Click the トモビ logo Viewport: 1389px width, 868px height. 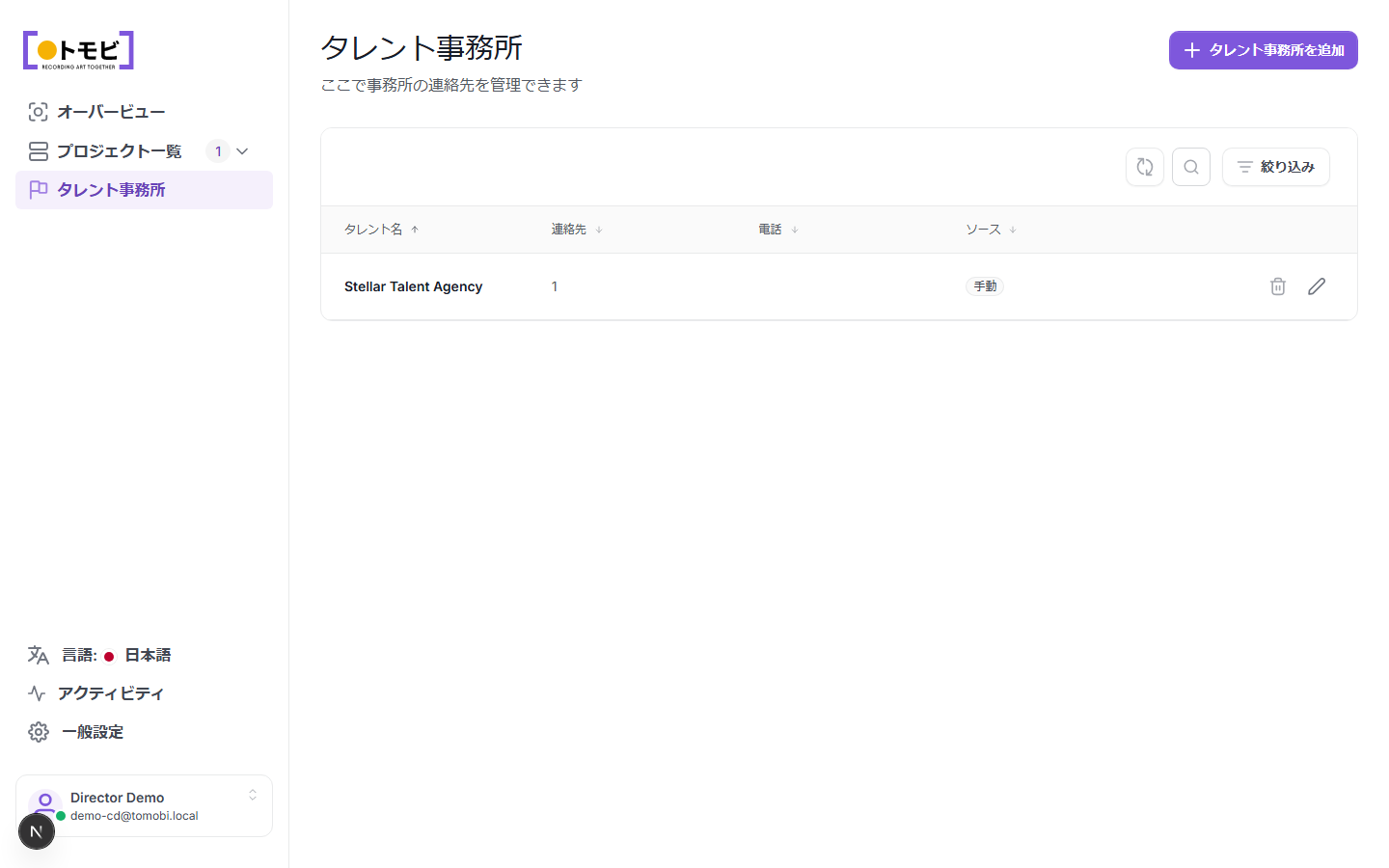click(x=78, y=50)
